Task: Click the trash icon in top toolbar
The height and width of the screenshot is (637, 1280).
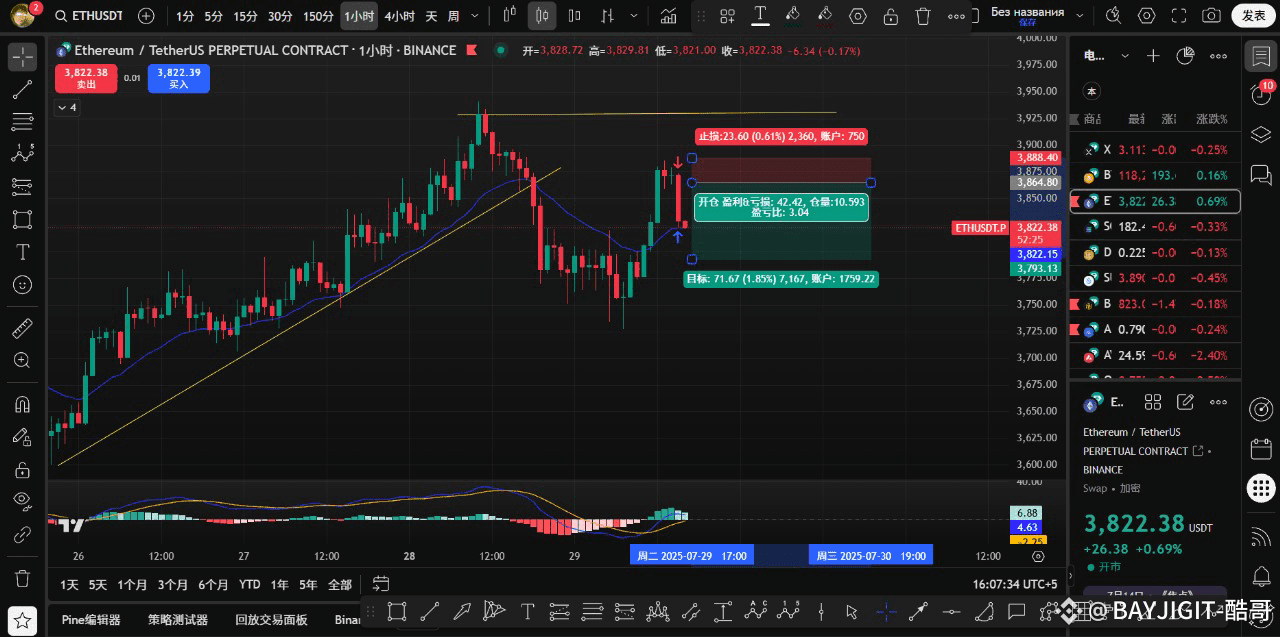Action: point(923,16)
